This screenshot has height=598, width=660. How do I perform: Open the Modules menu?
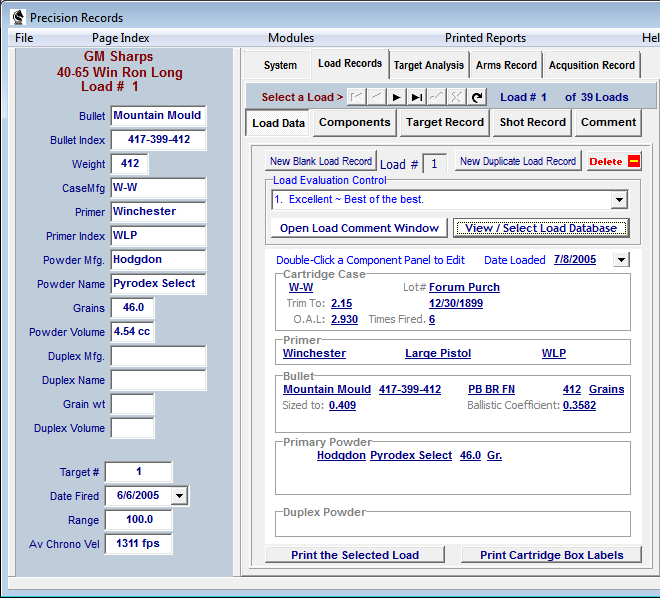[291, 38]
